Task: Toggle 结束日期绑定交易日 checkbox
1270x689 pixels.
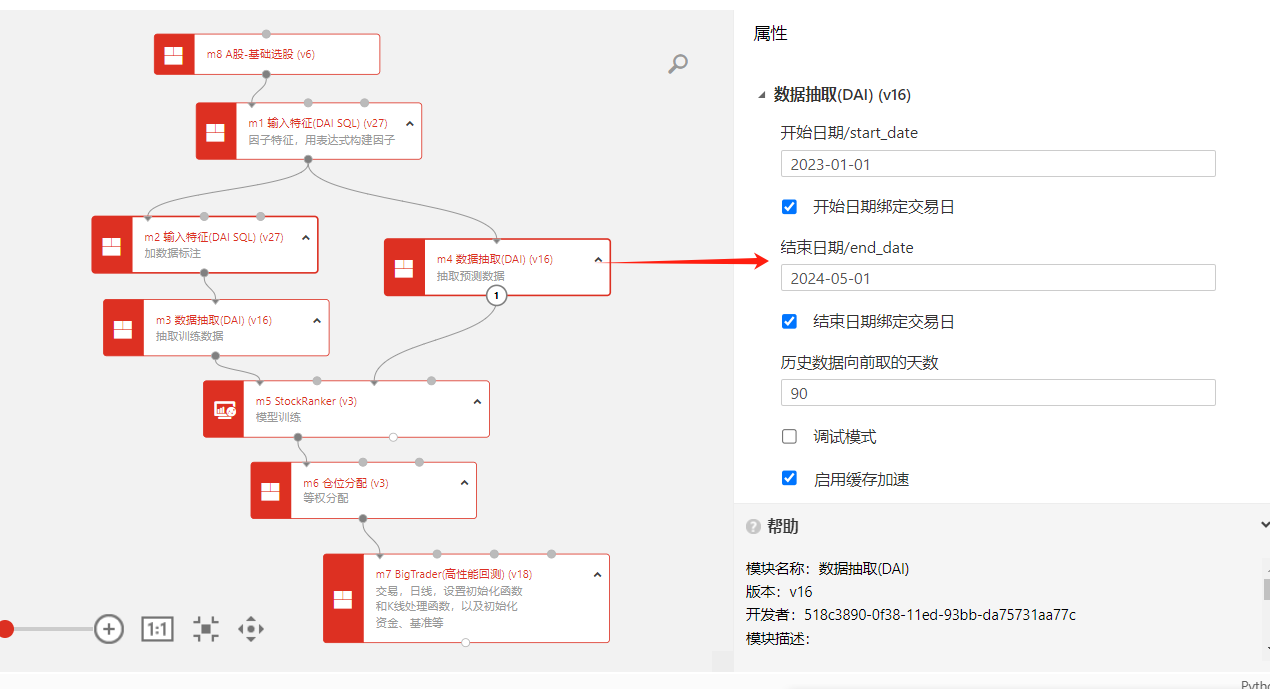Action: point(789,322)
